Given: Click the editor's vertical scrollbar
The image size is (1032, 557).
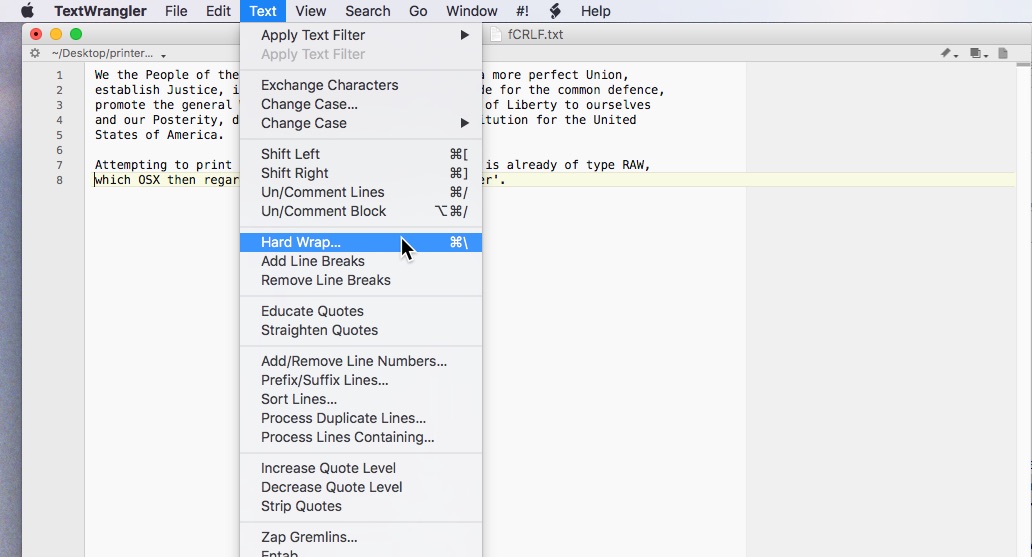Looking at the screenshot, I should tap(1023, 309).
